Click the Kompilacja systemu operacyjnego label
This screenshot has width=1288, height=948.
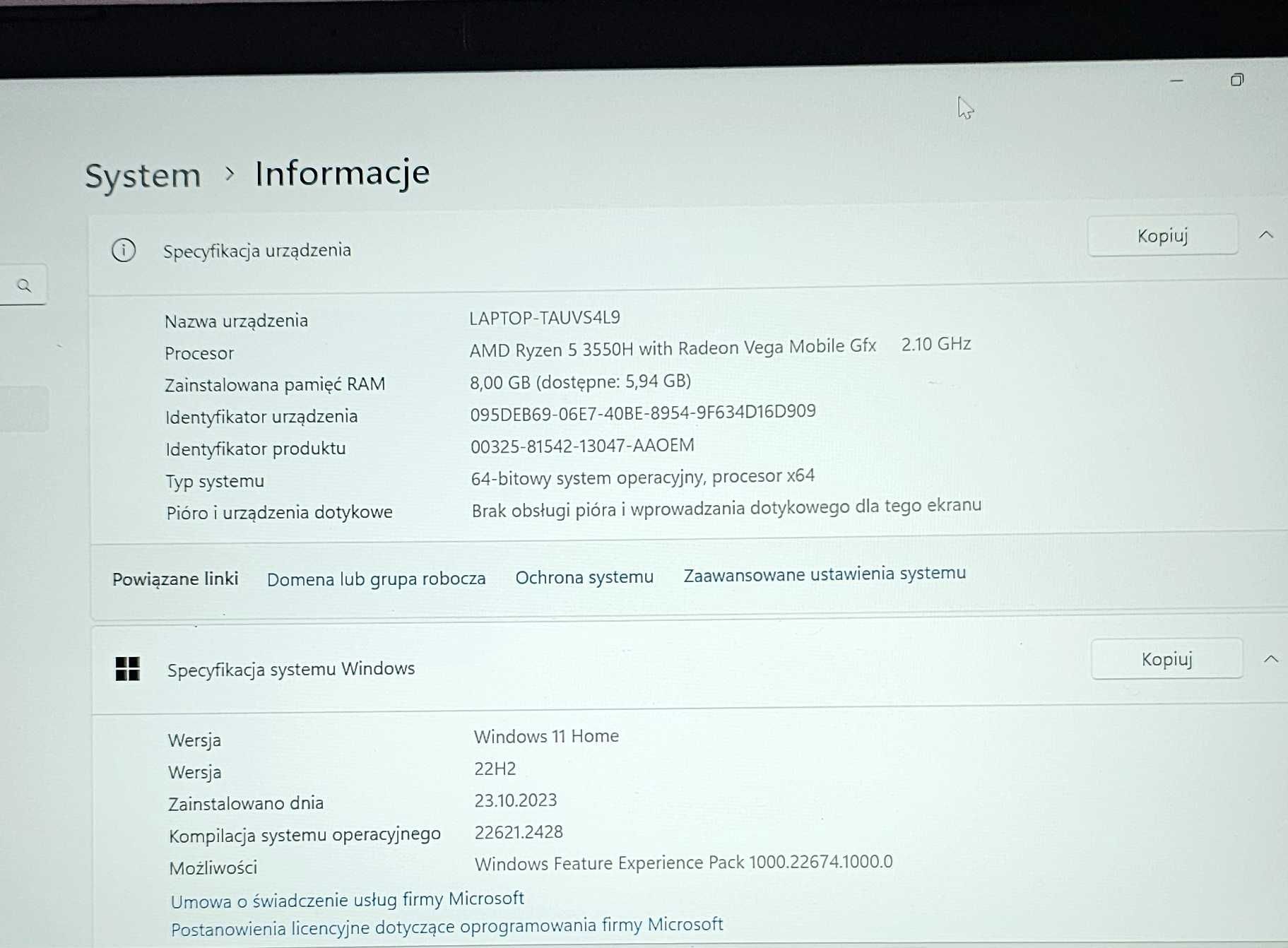pos(305,836)
